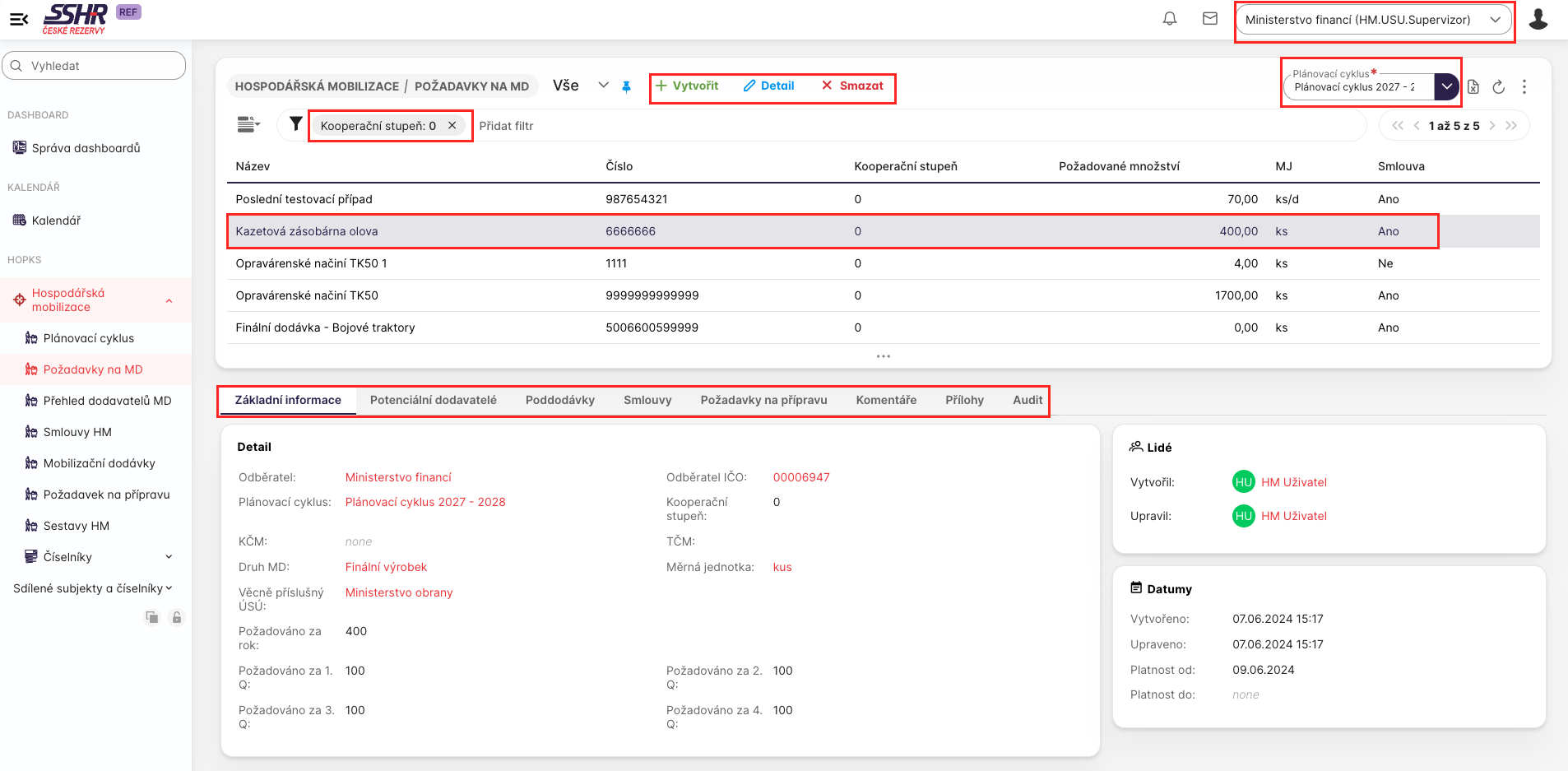Open the Vše view dropdown chevron
The image size is (1568, 771).
603,86
